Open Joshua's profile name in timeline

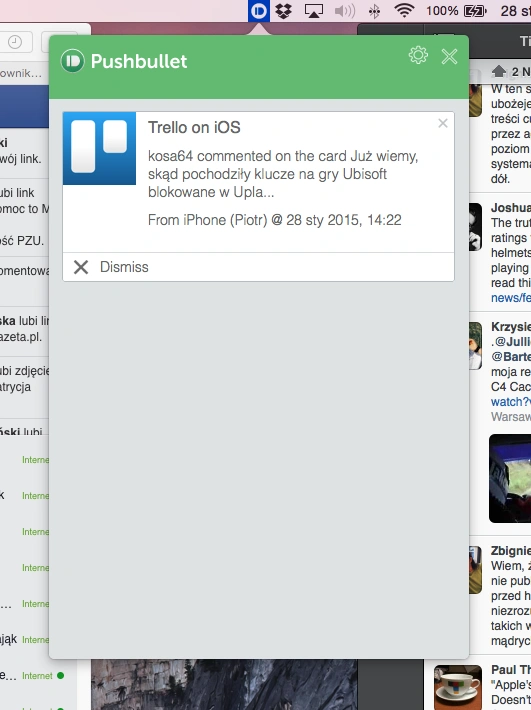[x=511, y=208]
